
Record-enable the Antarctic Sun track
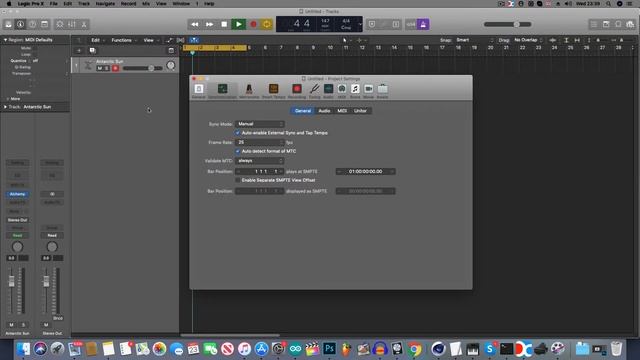pos(116,68)
